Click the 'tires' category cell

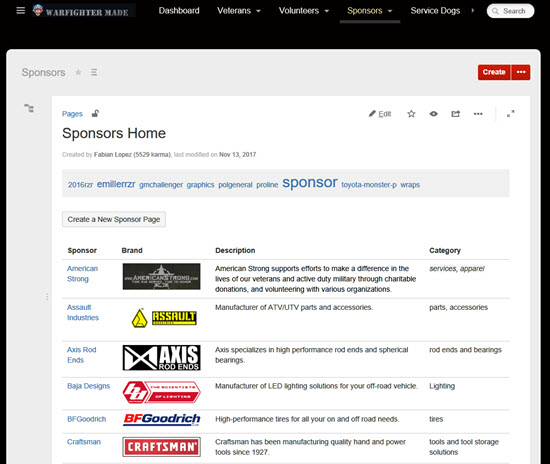click(436, 419)
